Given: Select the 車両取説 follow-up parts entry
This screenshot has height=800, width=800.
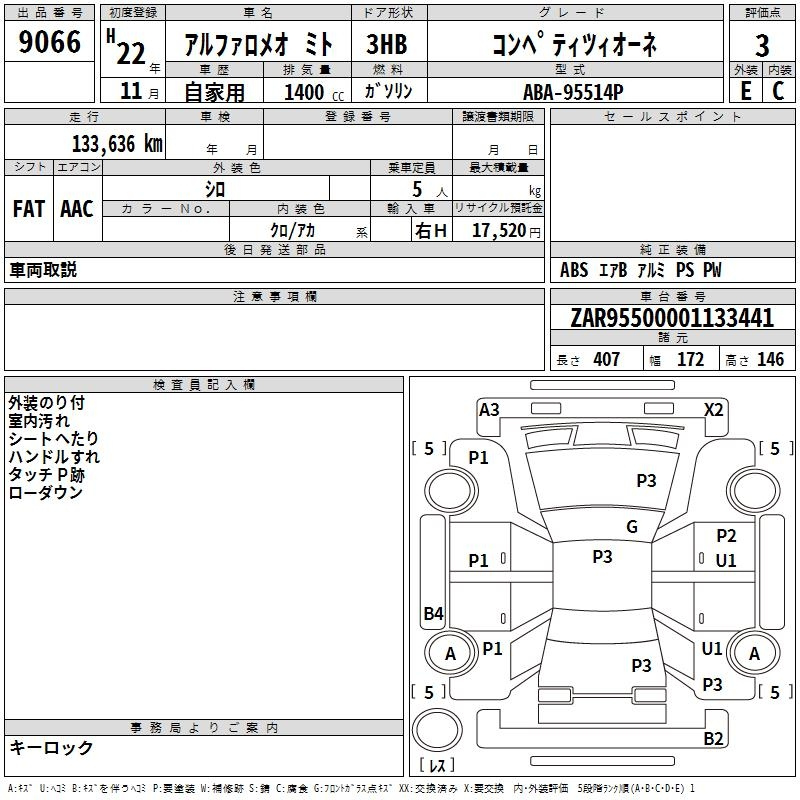Looking at the screenshot, I should (x=43, y=270).
